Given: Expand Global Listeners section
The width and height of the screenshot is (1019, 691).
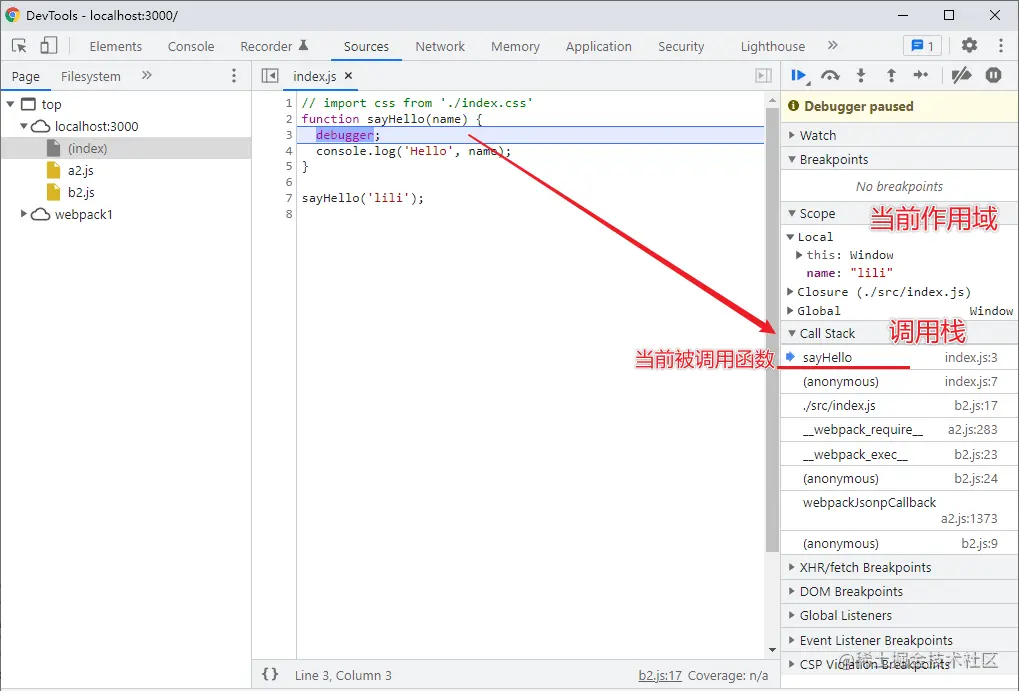Looking at the screenshot, I should tap(899, 616).
